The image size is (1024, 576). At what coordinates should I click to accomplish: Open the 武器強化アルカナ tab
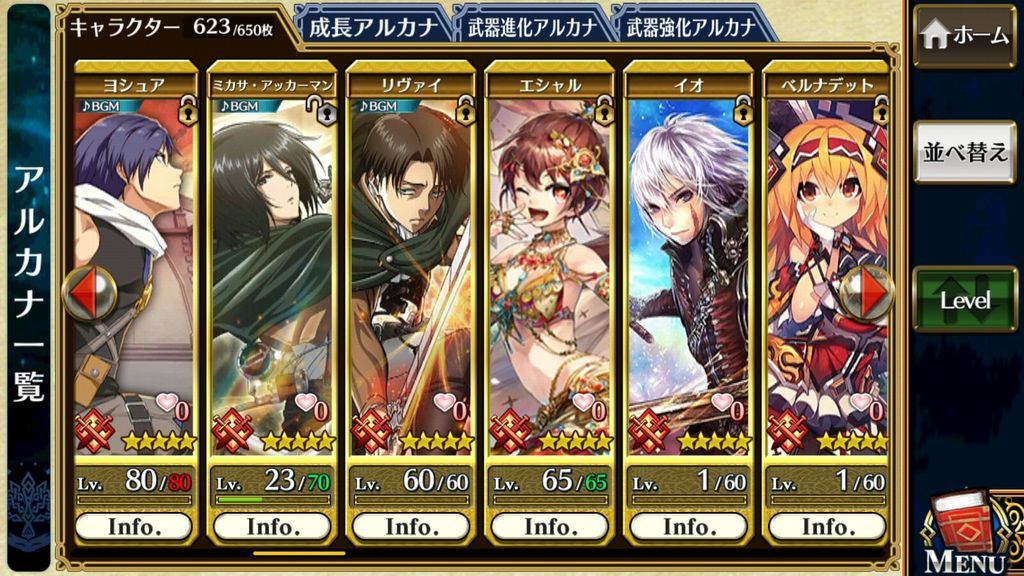tap(691, 27)
